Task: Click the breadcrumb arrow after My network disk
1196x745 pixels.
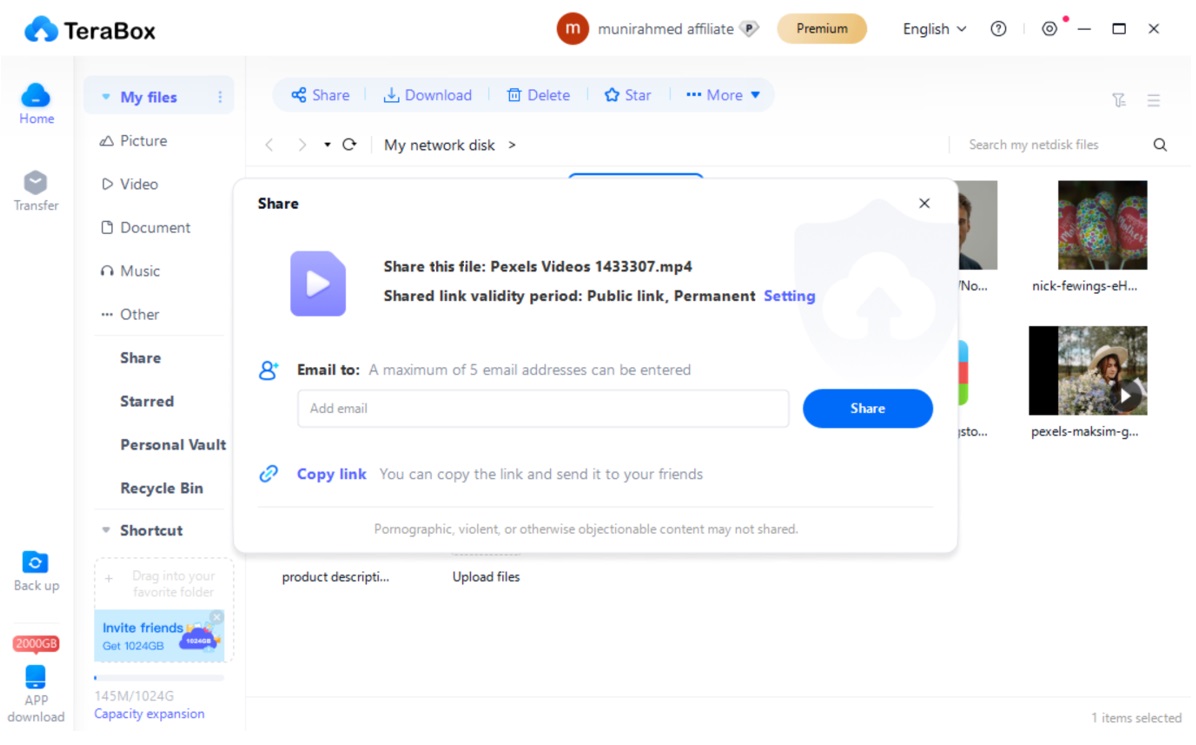Action: click(x=512, y=145)
